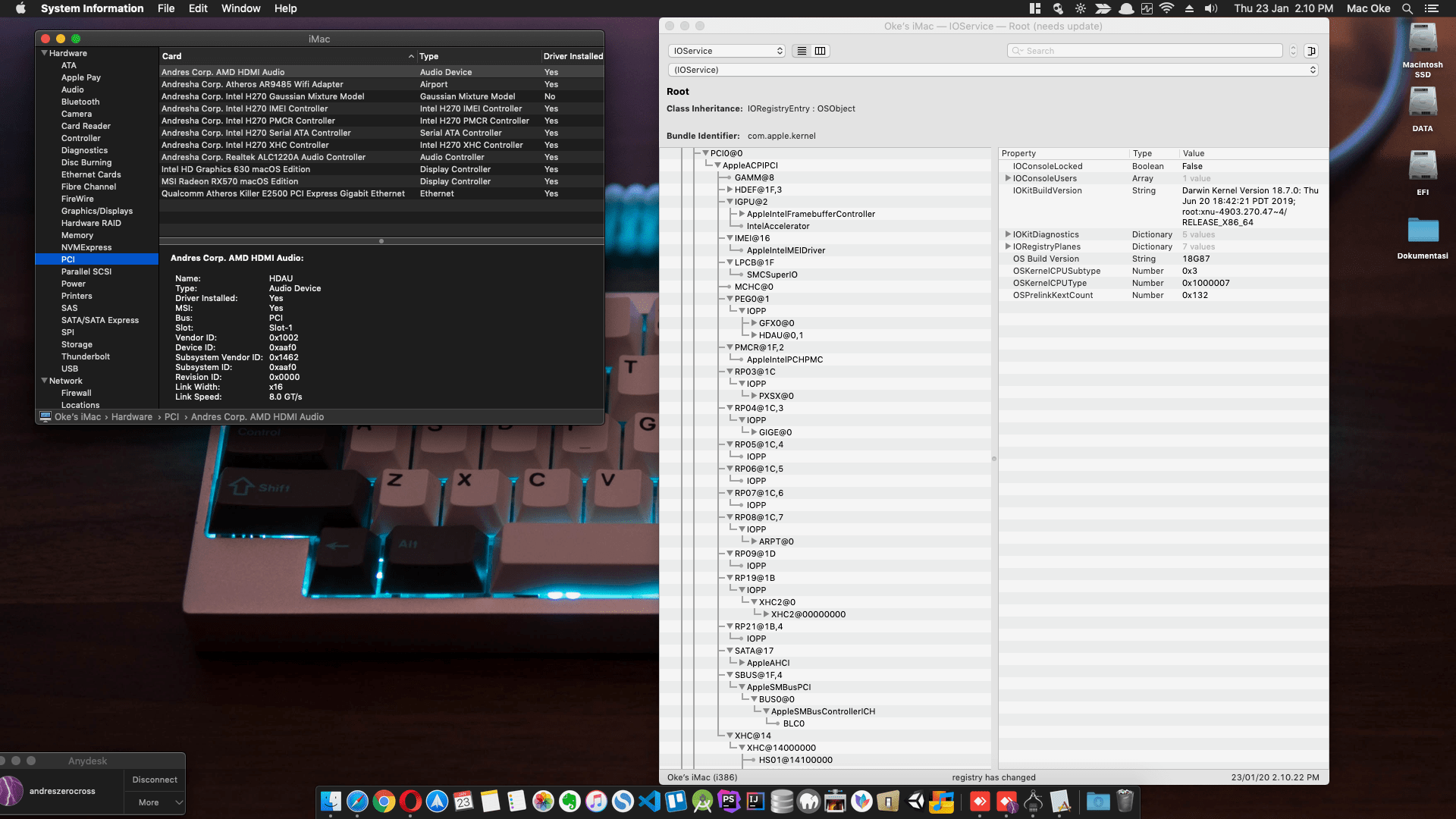Image resolution: width=1456 pixels, height=819 pixels.
Task: Launch Unity from the Dock
Action: [915, 801]
